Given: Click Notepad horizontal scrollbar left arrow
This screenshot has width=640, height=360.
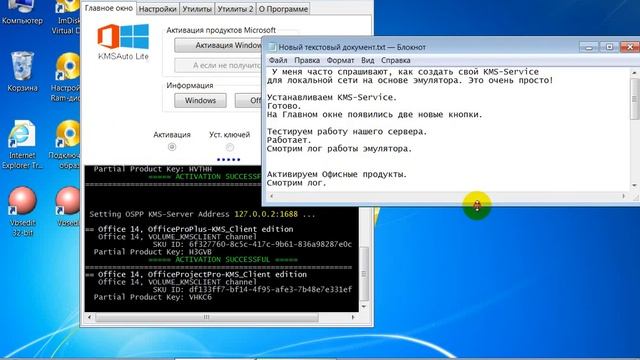Looking at the screenshot, I should click(x=271, y=196).
